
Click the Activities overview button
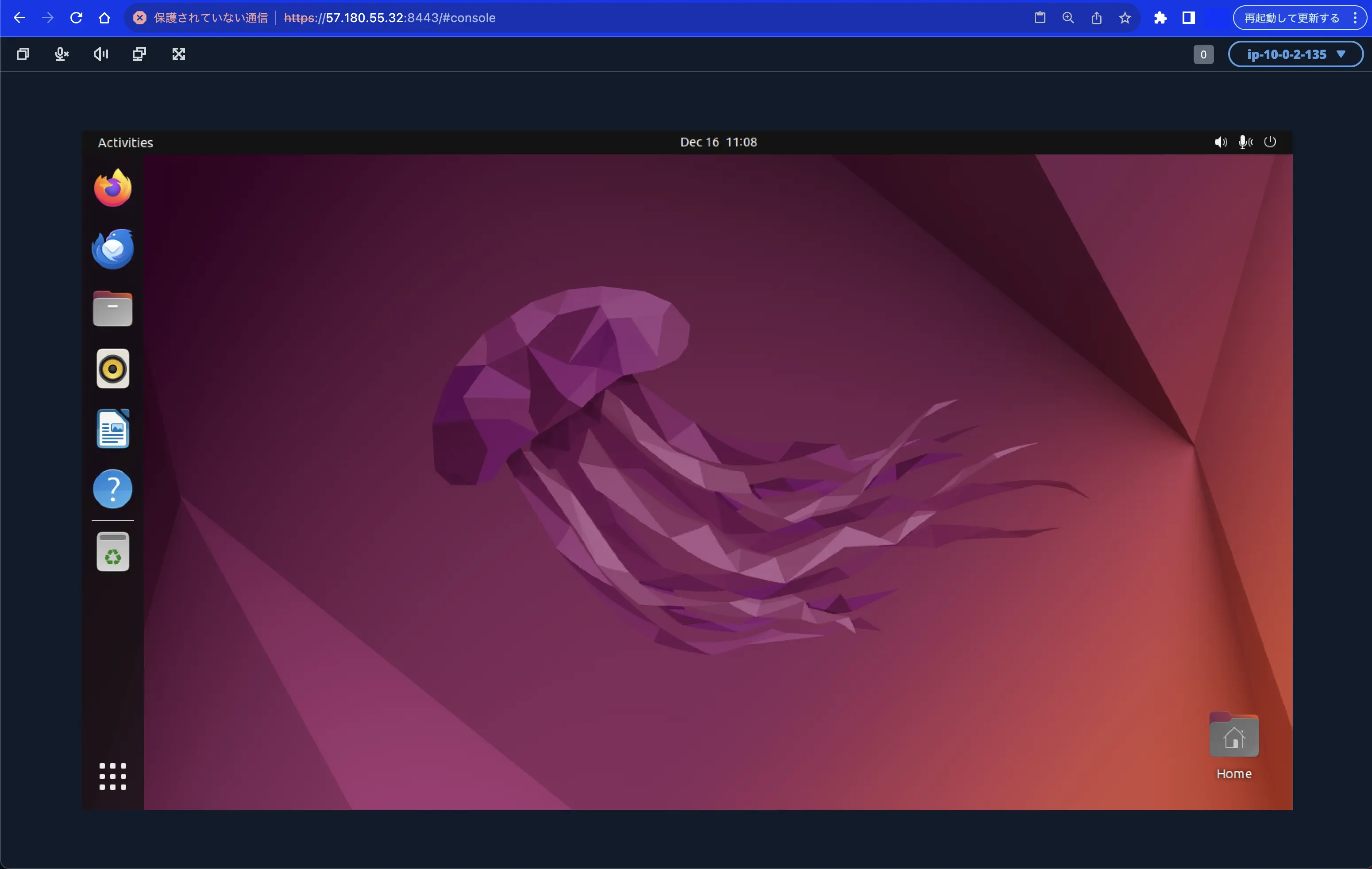[x=125, y=141]
